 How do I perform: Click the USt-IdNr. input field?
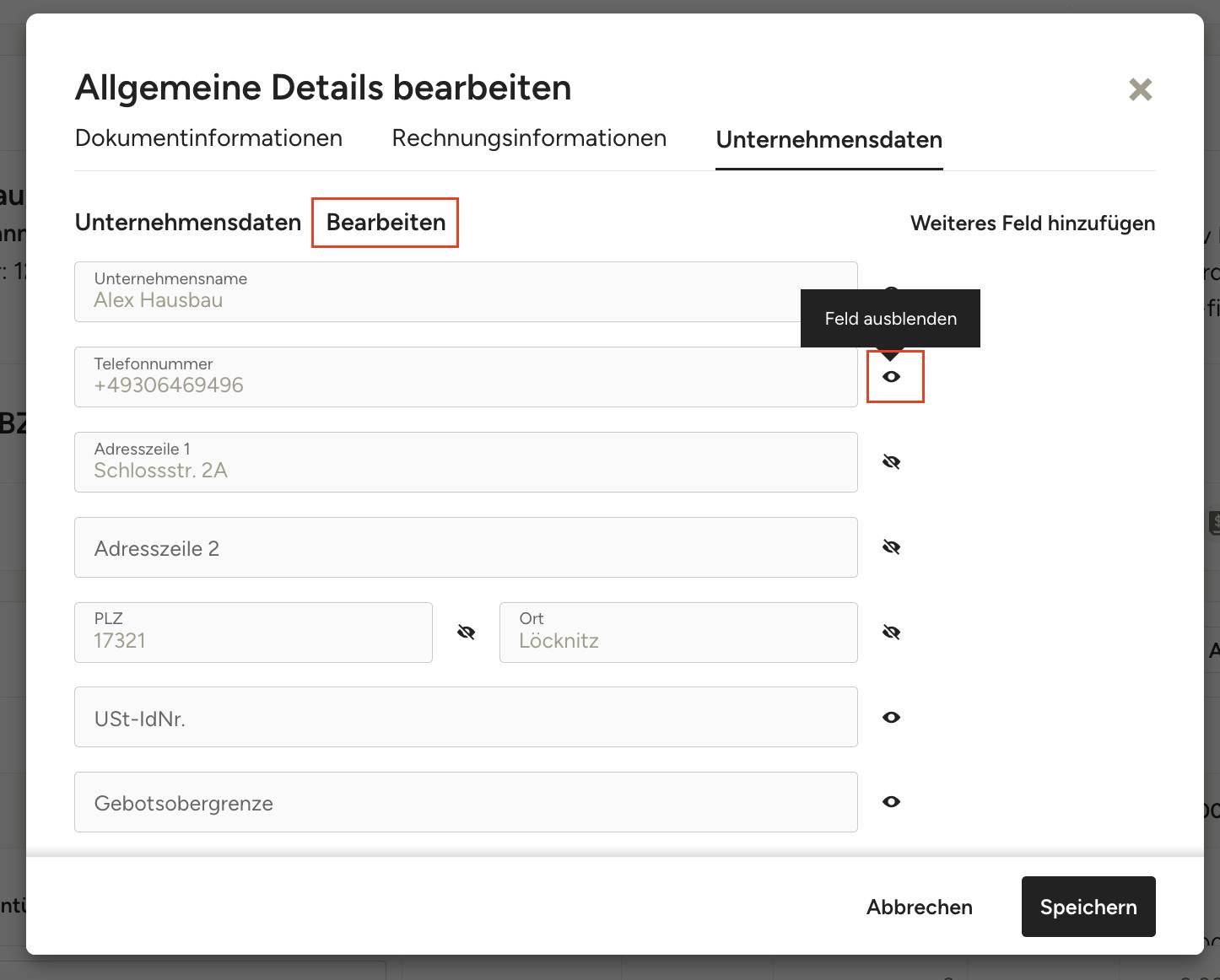(466, 718)
